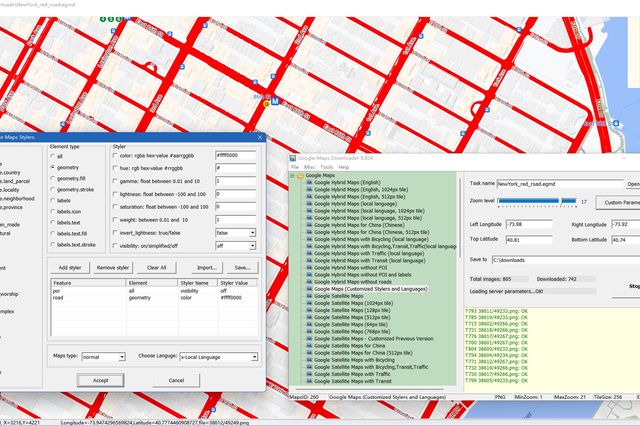Viewport: 640px width, 426px height.
Task: Click the horizontal scrollbar under the maps tree
Action: [x=374, y=389]
